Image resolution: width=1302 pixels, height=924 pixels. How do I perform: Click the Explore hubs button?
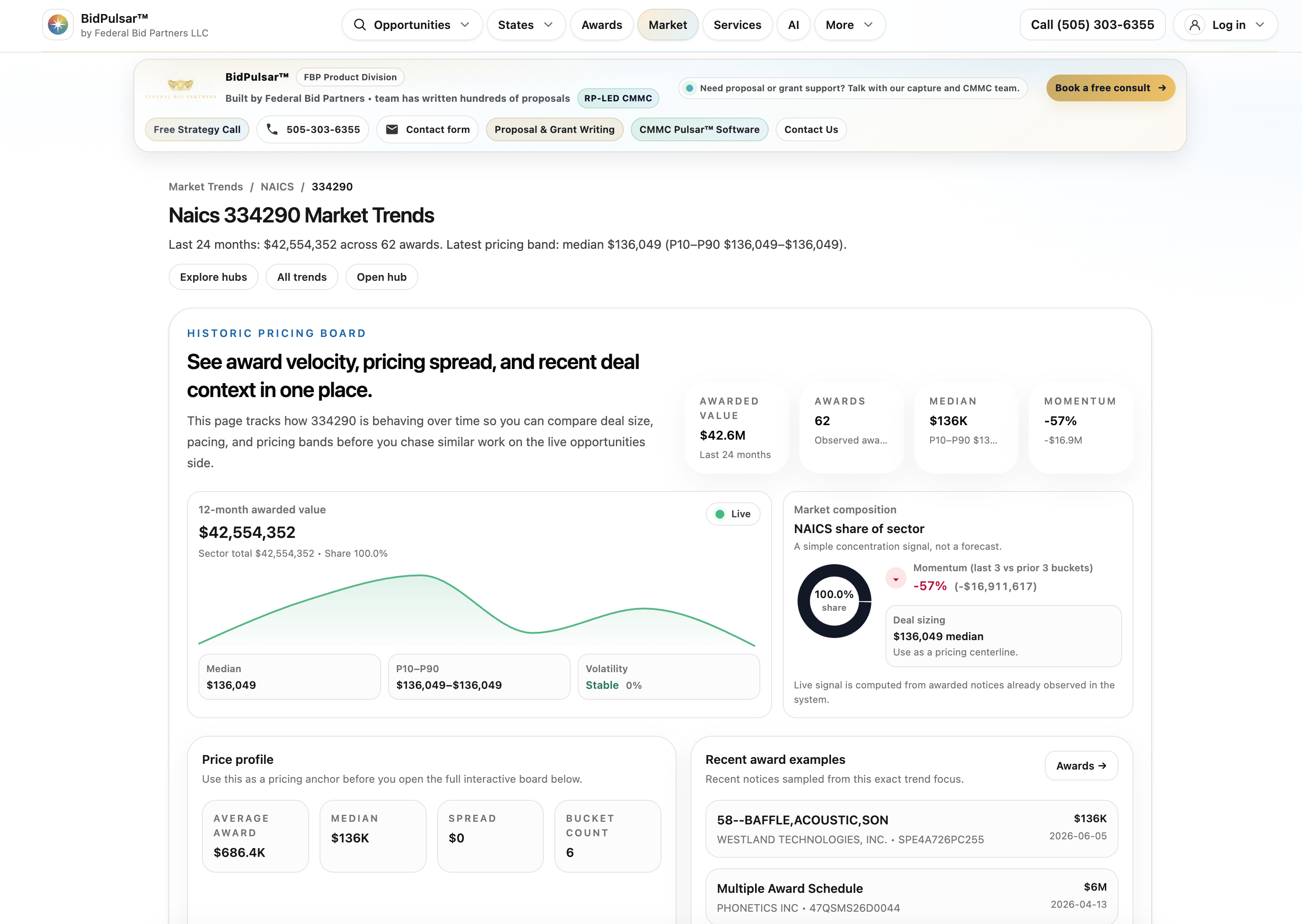click(213, 277)
